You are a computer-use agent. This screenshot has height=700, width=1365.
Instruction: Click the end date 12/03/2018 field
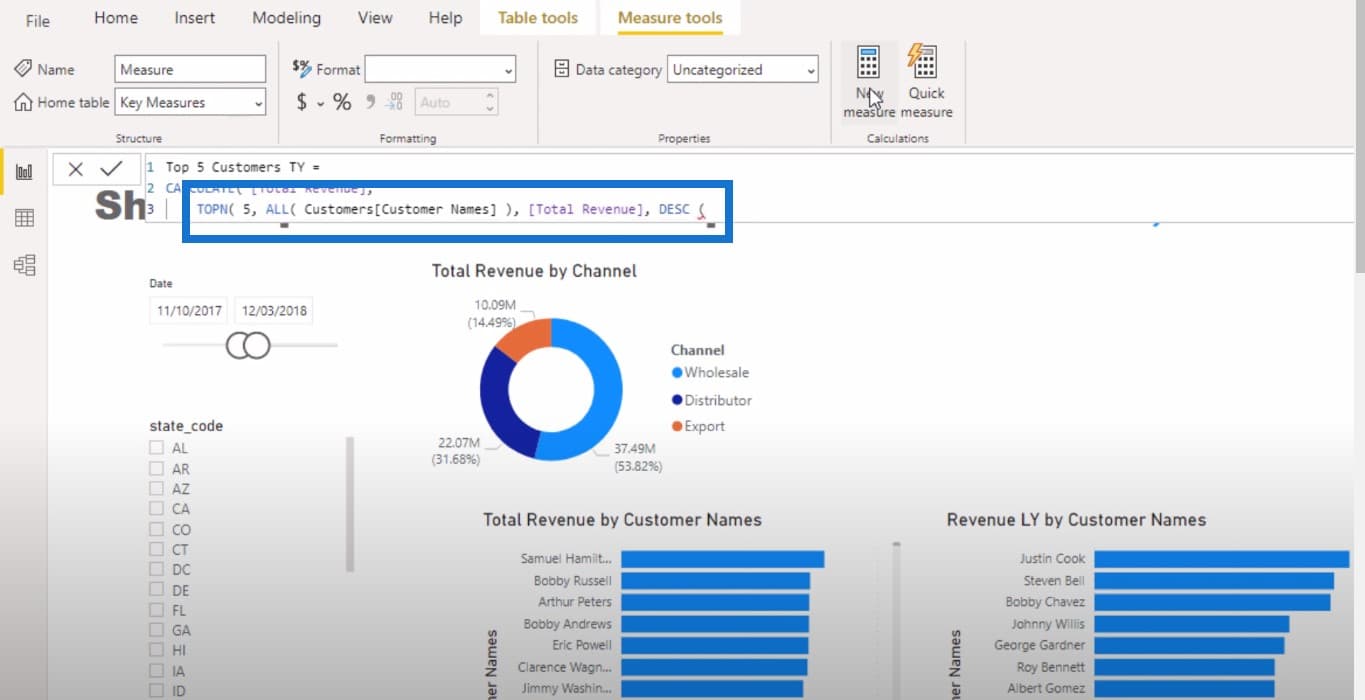(x=274, y=310)
